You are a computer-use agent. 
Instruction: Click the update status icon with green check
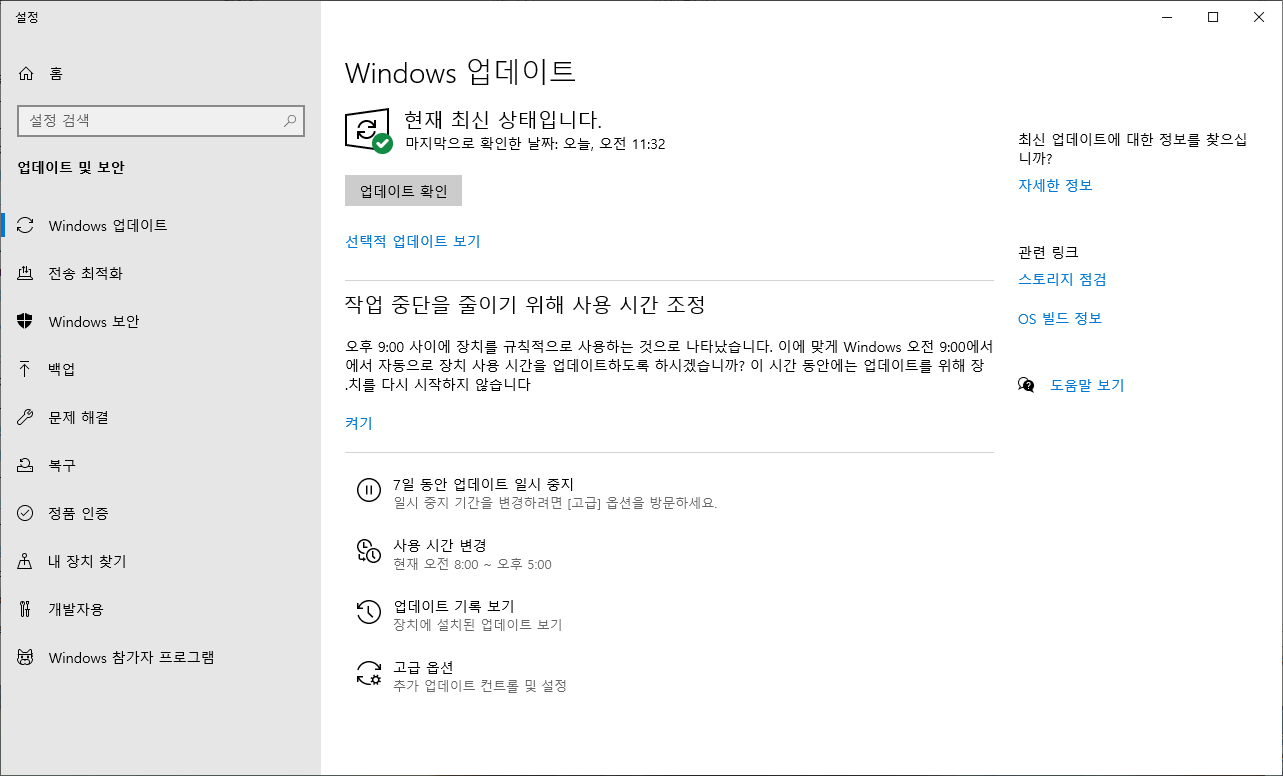tap(369, 131)
